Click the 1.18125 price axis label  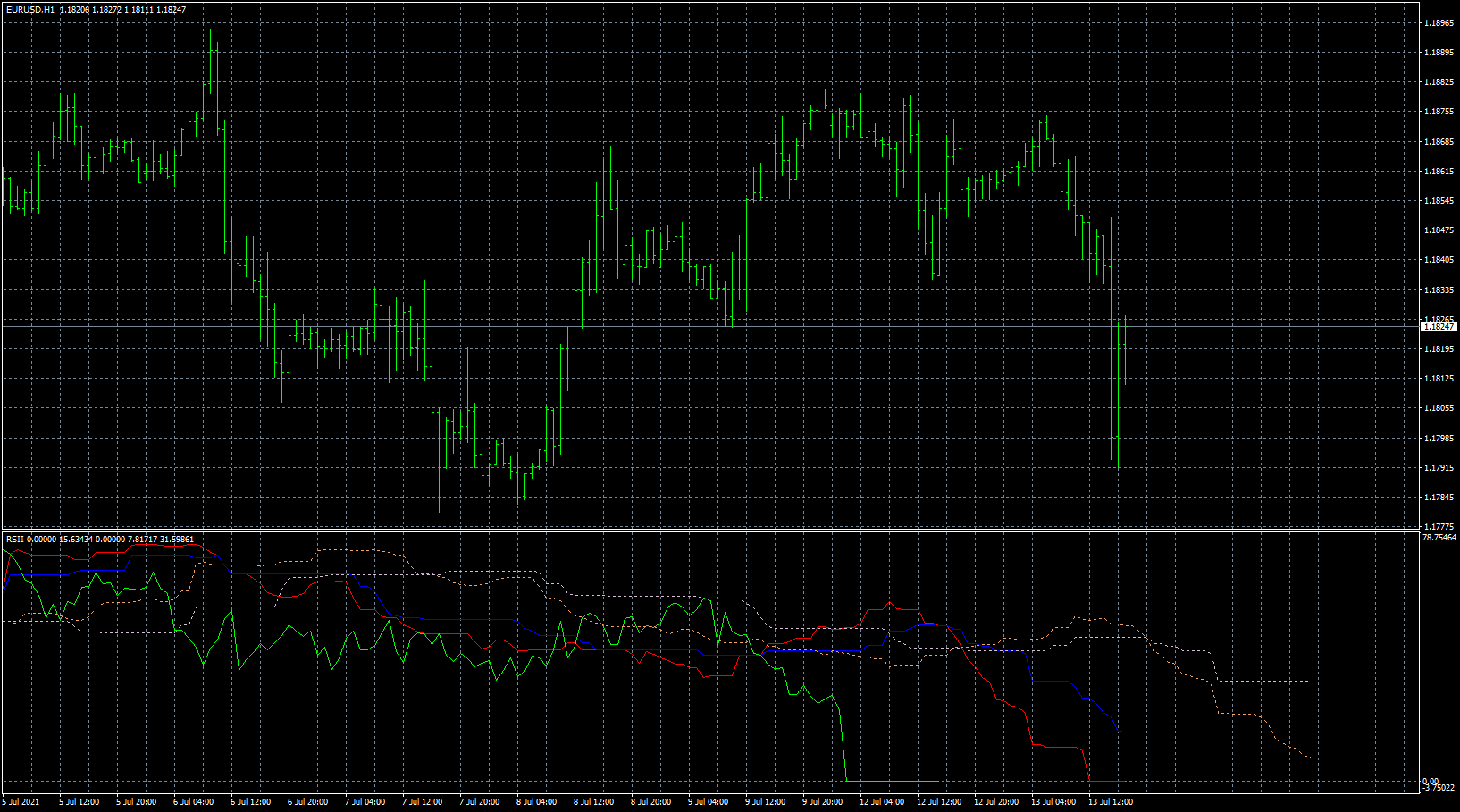pos(1439,379)
